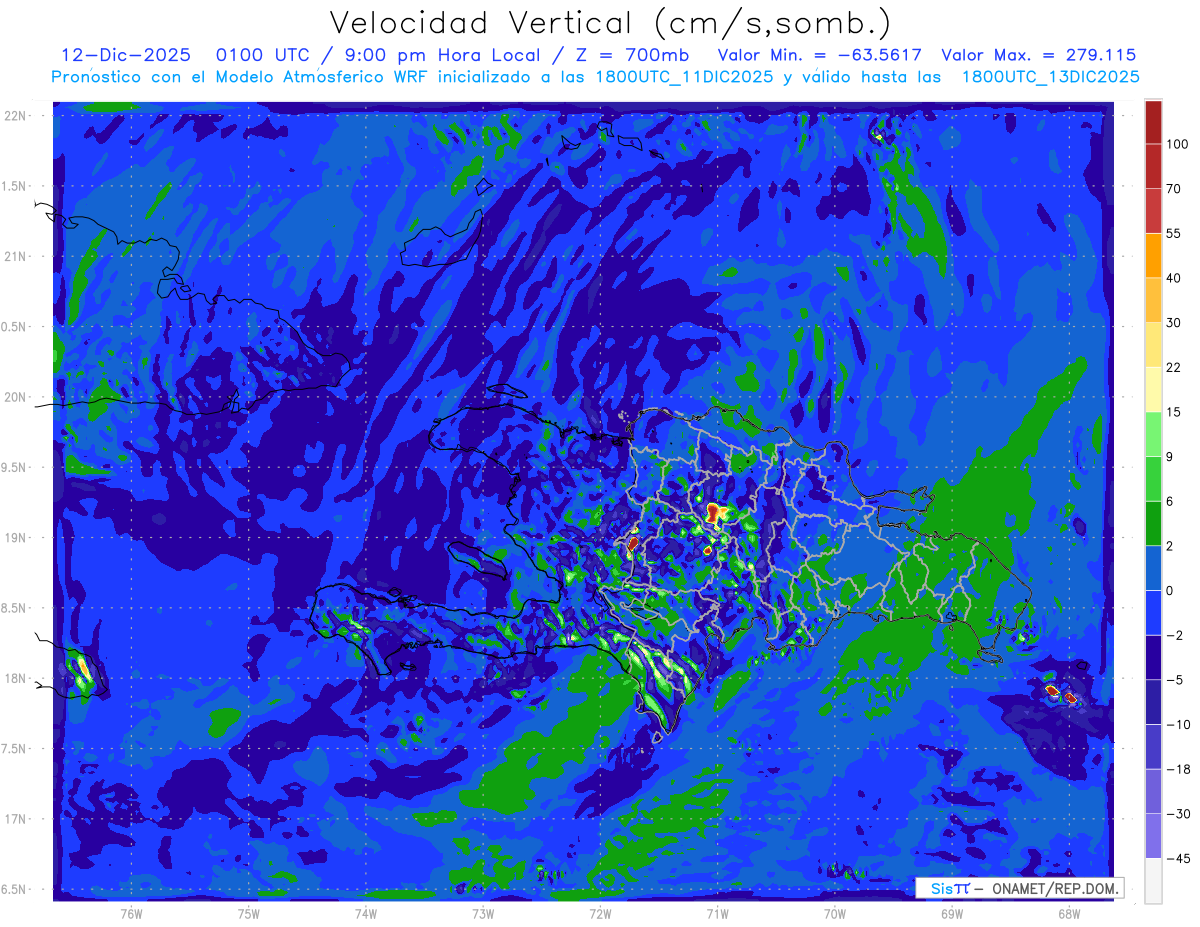Viewport: 1200px width, 927px height.
Task: Click colorbar value label "22"
Action: click(1174, 367)
